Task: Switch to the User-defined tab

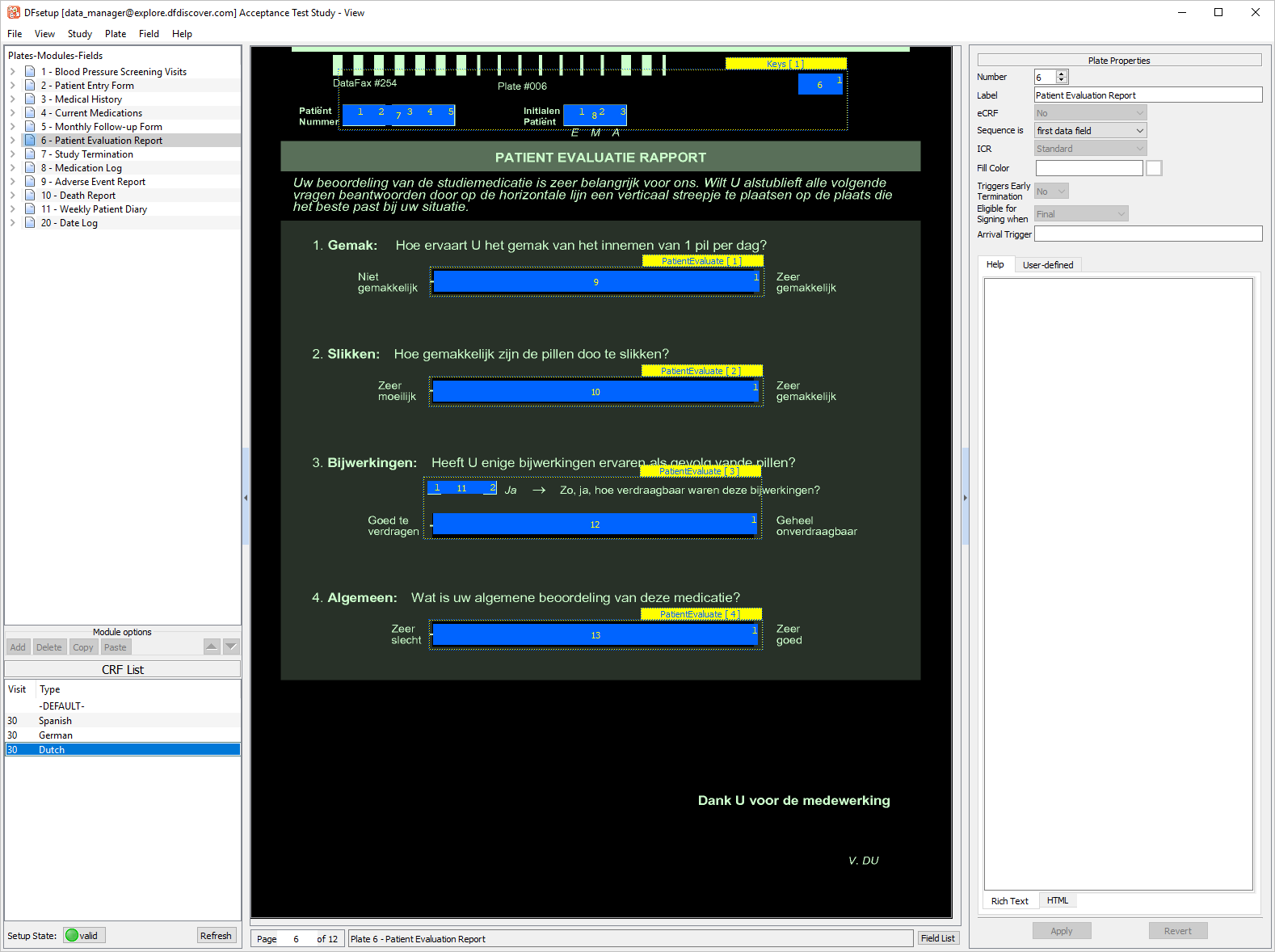Action: point(1047,265)
